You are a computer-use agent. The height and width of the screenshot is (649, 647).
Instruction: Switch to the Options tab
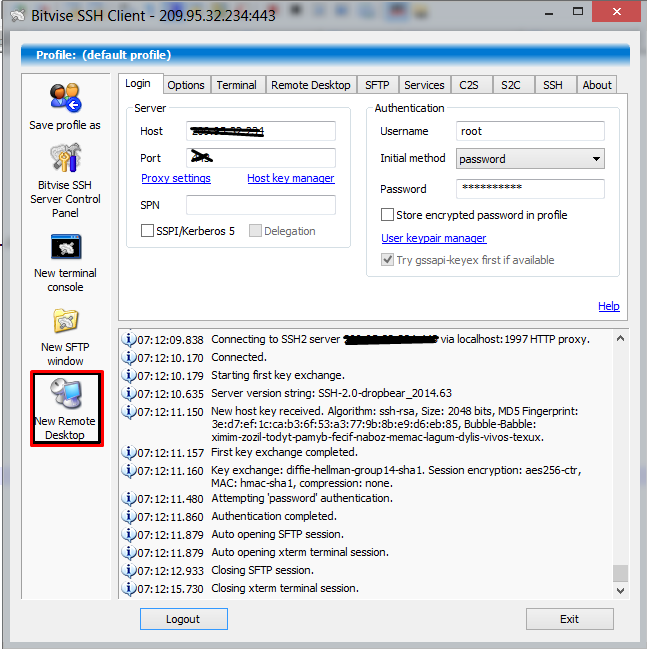[x=187, y=85]
